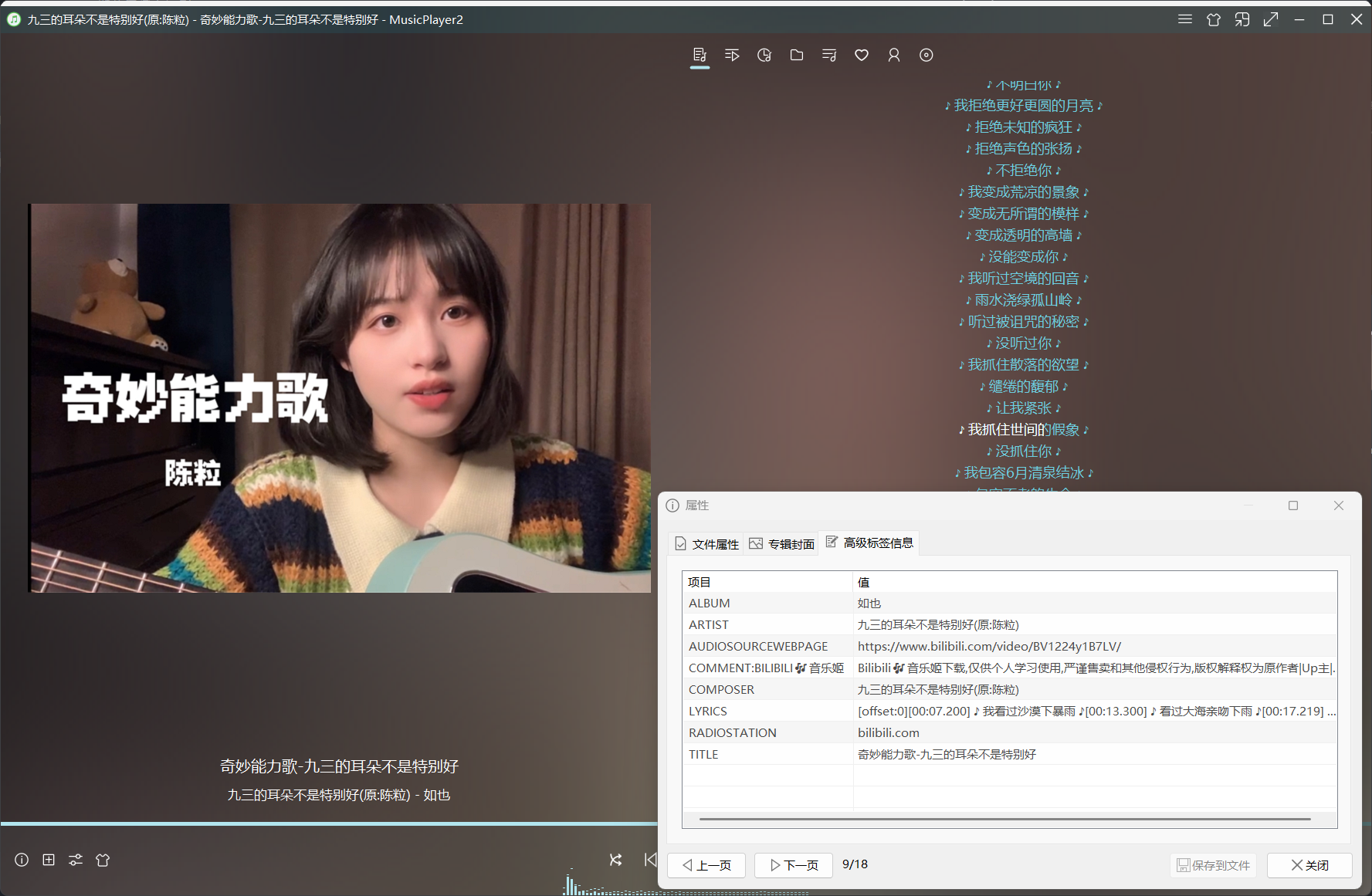Select the 高级标签信息 tab
This screenshot has height=896, width=1372.
pos(869,543)
